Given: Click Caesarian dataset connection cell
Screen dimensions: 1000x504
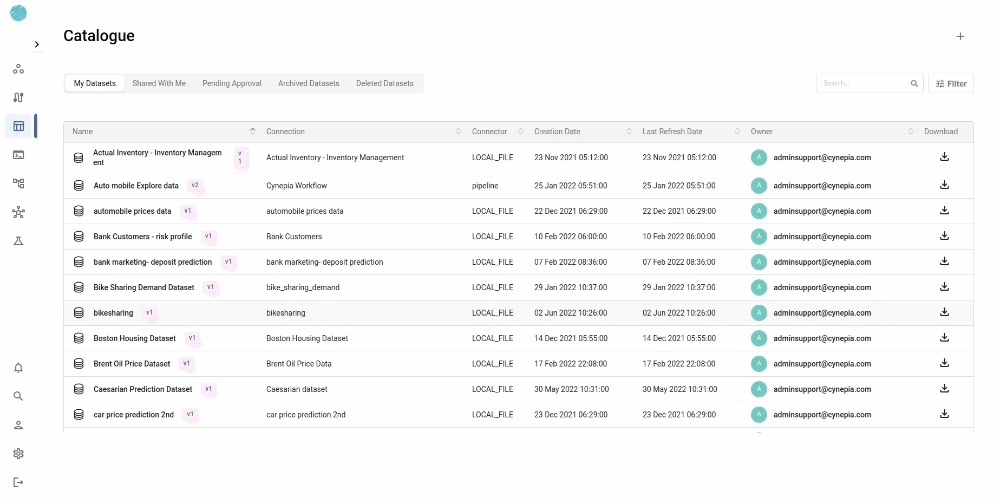Looking at the screenshot, I should (297, 389).
